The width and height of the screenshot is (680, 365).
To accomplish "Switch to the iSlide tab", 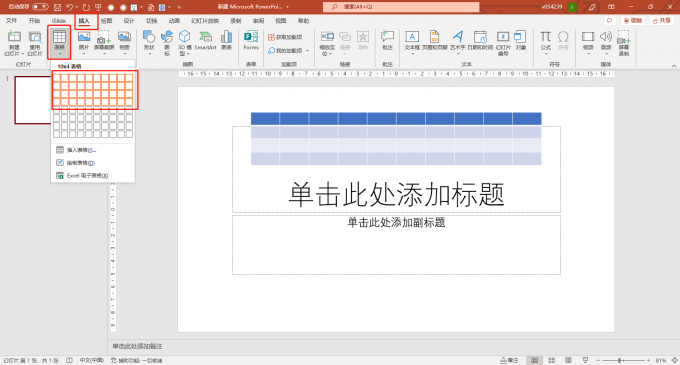I will tap(59, 21).
